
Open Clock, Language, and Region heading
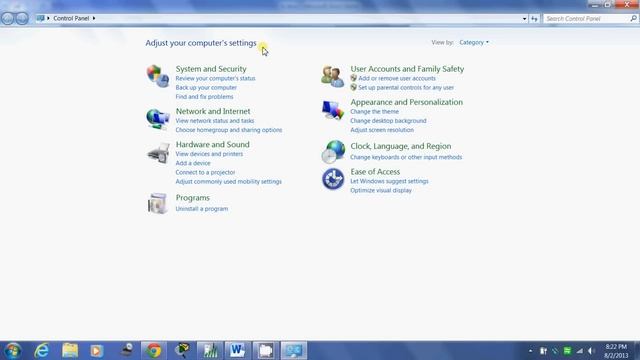click(401, 146)
